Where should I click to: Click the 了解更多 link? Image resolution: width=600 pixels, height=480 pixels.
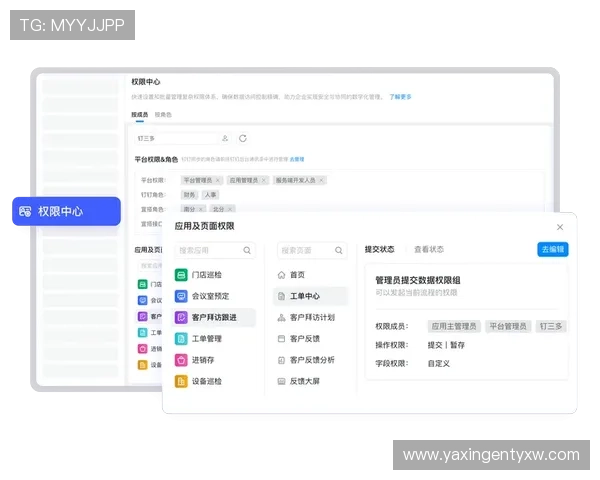(x=400, y=97)
